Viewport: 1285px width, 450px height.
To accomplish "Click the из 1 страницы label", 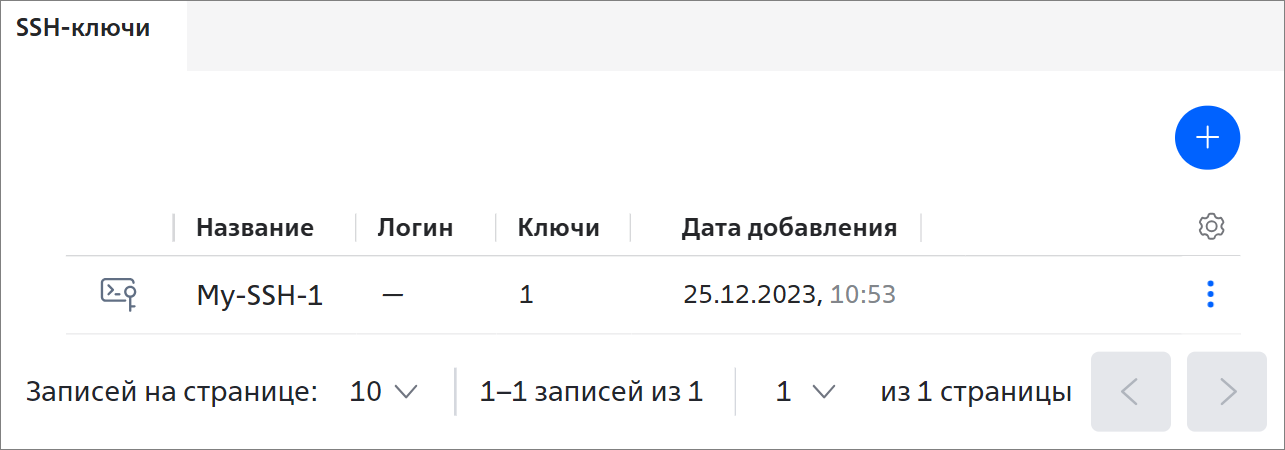I will point(976,392).
